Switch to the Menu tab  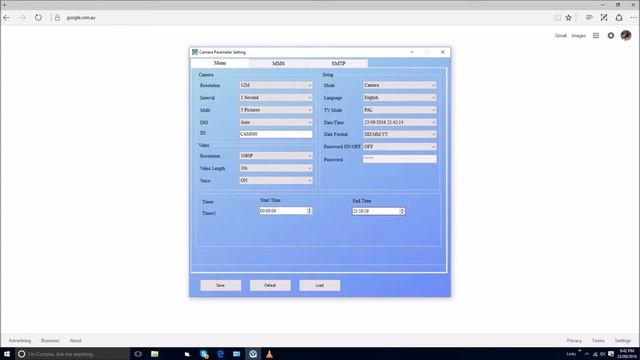[220, 63]
